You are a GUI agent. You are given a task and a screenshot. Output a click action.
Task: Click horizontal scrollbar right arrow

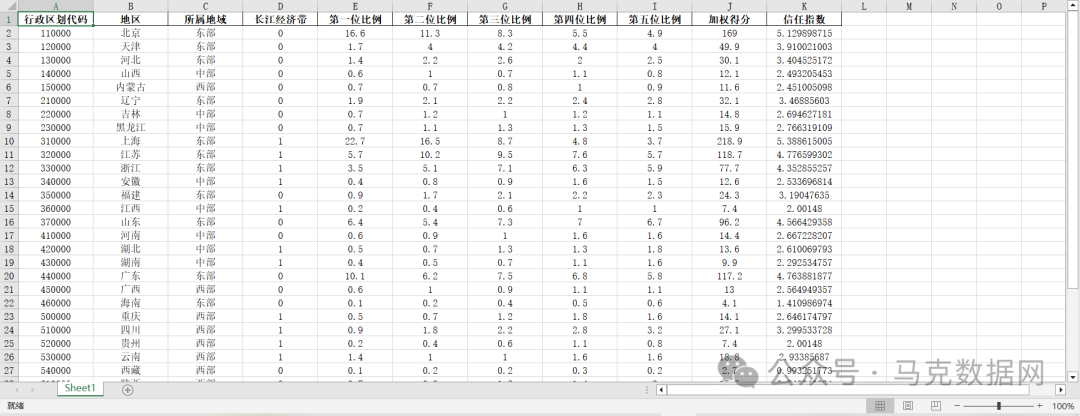click(1061, 389)
